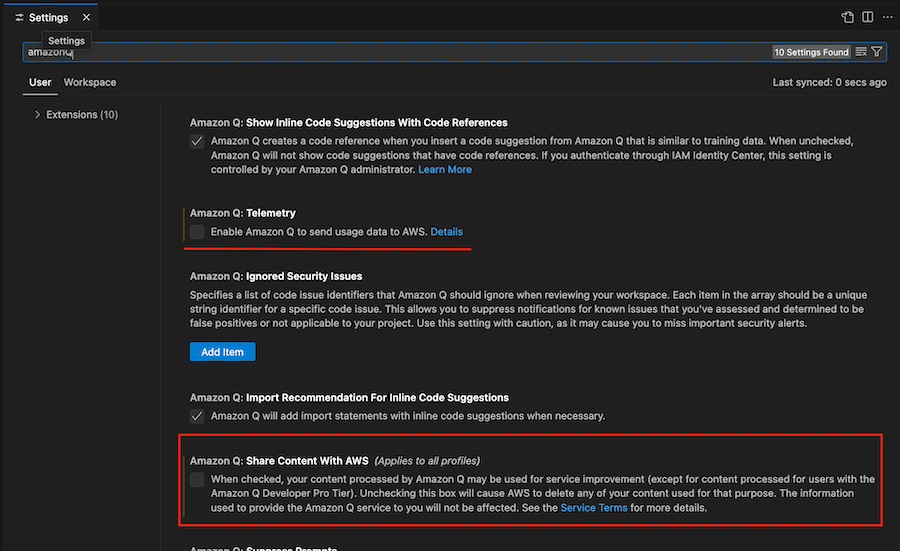Uncheck Show Inline Code Suggestions With Code References

(x=198, y=141)
